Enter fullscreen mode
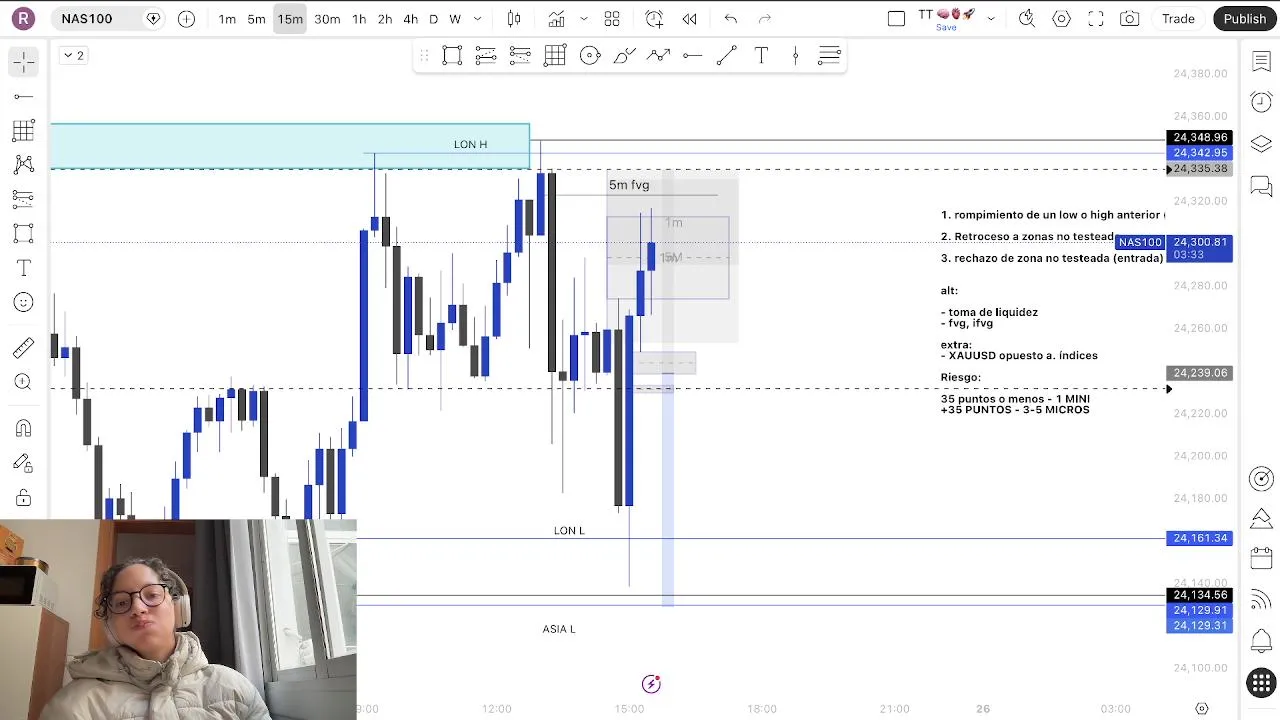 [x=1096, y=19]
